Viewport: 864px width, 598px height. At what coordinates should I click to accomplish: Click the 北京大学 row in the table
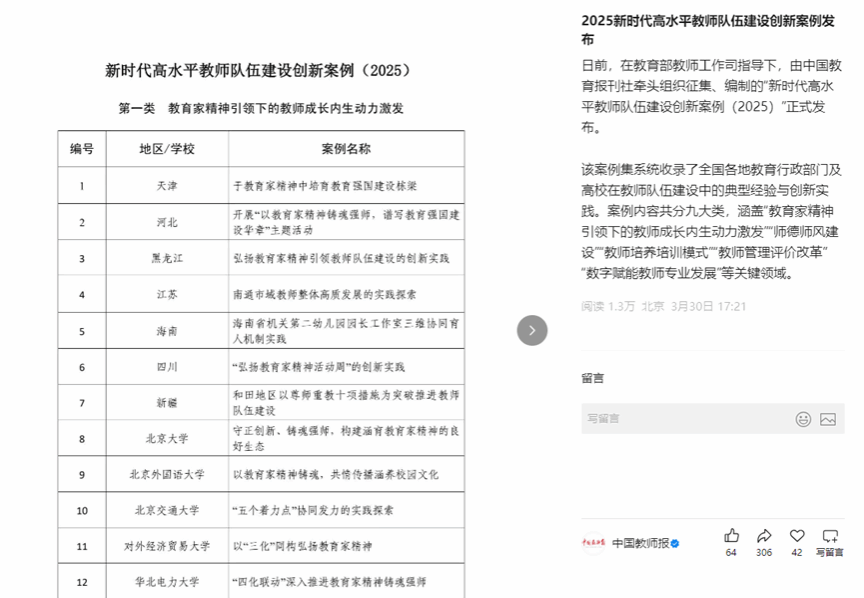click(166, 438)
